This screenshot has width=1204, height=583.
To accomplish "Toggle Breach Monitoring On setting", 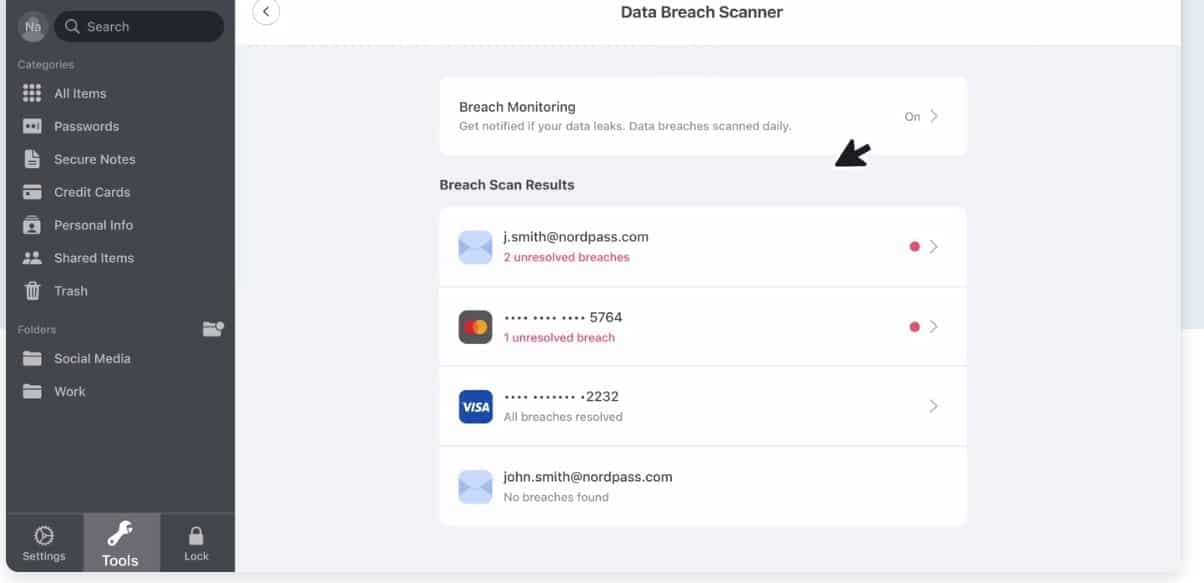I will (x=921, y=116).
